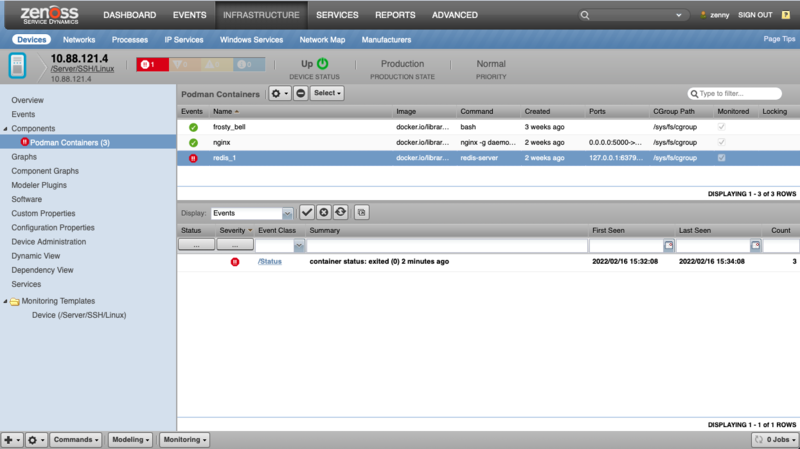Open the 0 Jobs dropdown
Screen dimensions: 800x449
tap(776, 440)
